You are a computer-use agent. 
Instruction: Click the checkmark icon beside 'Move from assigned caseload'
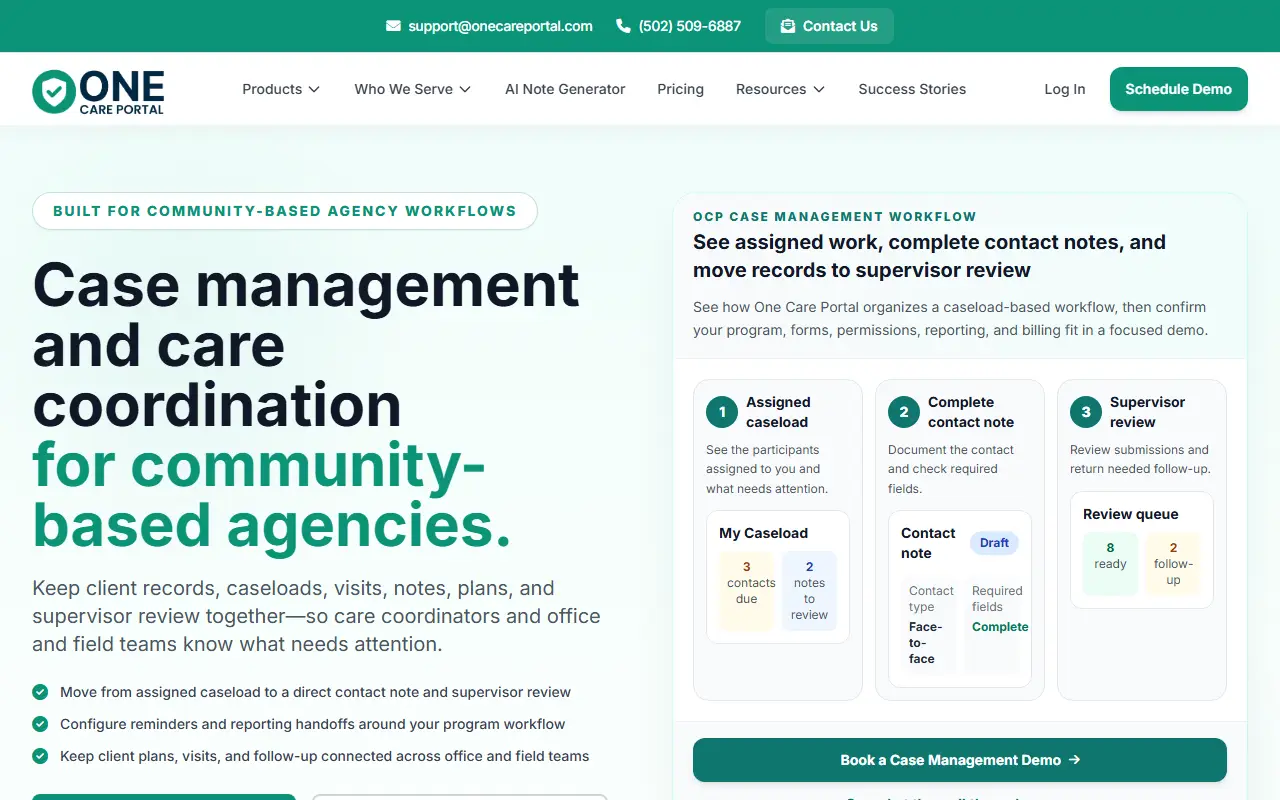tap(40, 692)
